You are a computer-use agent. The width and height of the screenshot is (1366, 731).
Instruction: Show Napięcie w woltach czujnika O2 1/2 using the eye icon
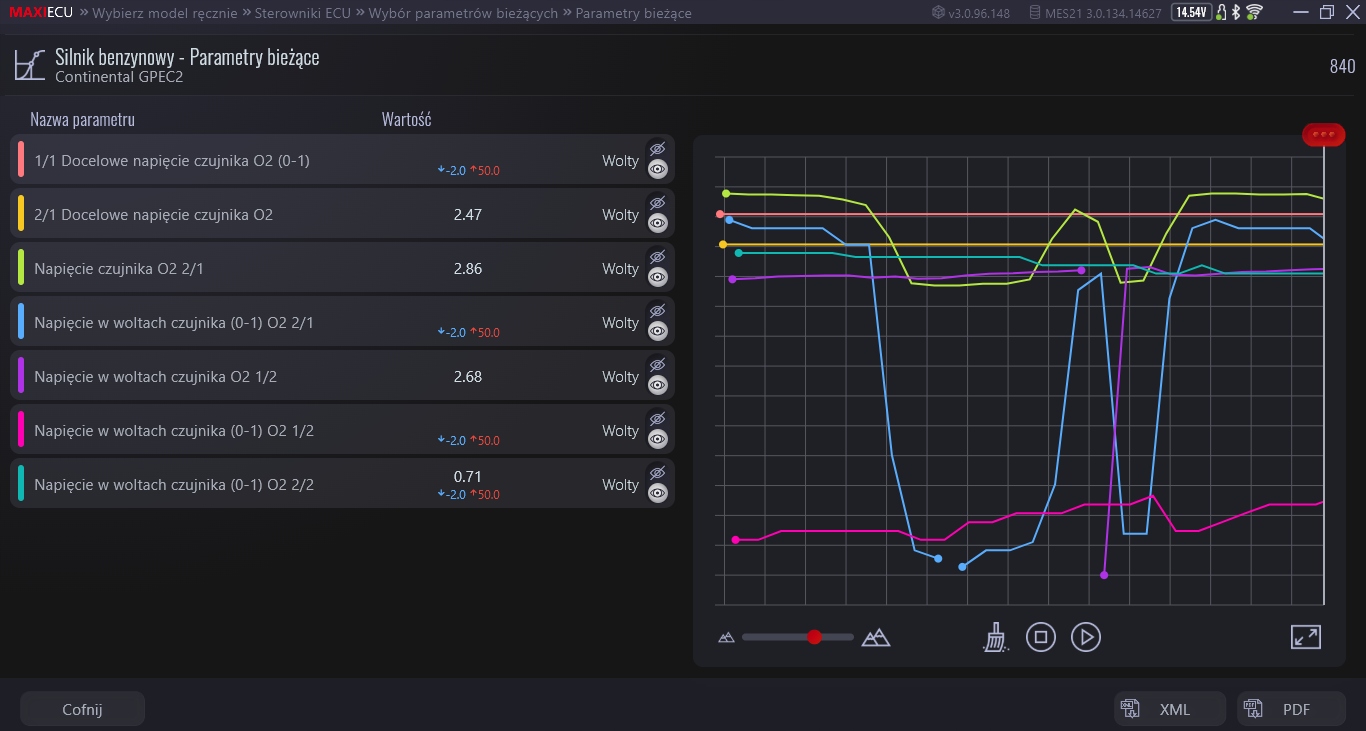[x=657, y=385]
